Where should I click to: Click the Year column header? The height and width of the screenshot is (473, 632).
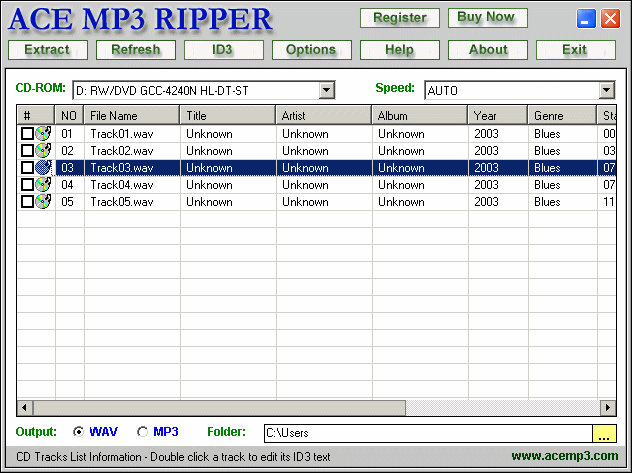[x=498, y=116]
